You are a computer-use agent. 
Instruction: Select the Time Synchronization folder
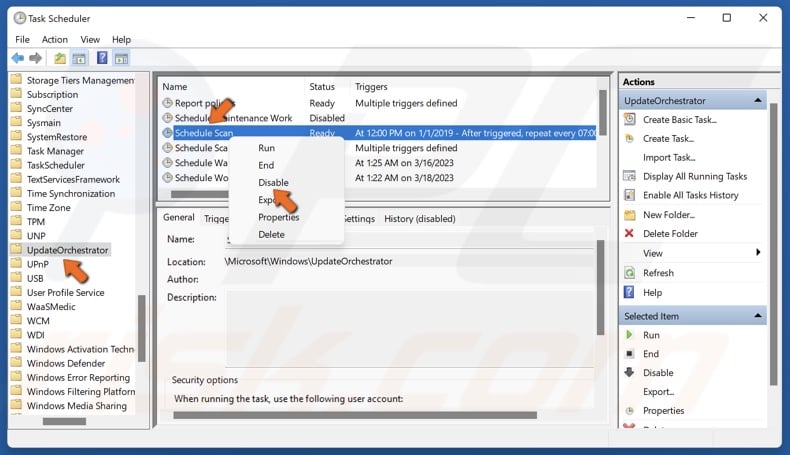71,193
